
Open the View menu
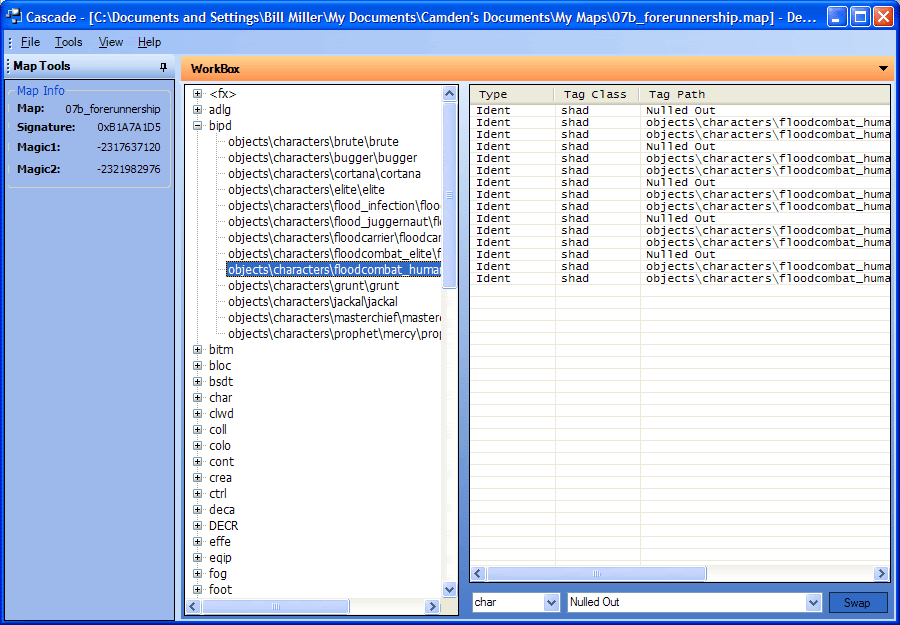(110, 42)
